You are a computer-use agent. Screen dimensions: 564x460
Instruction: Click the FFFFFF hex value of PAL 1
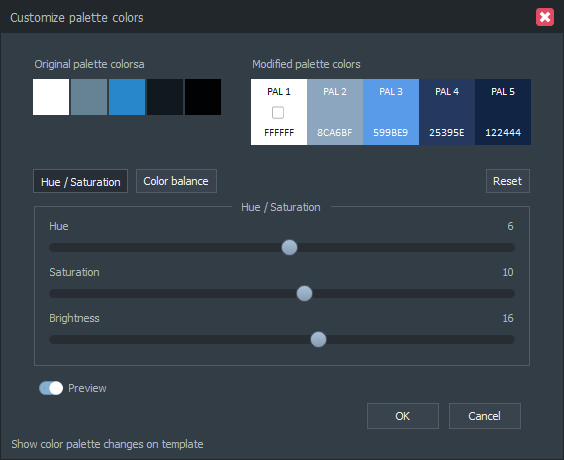279,133
